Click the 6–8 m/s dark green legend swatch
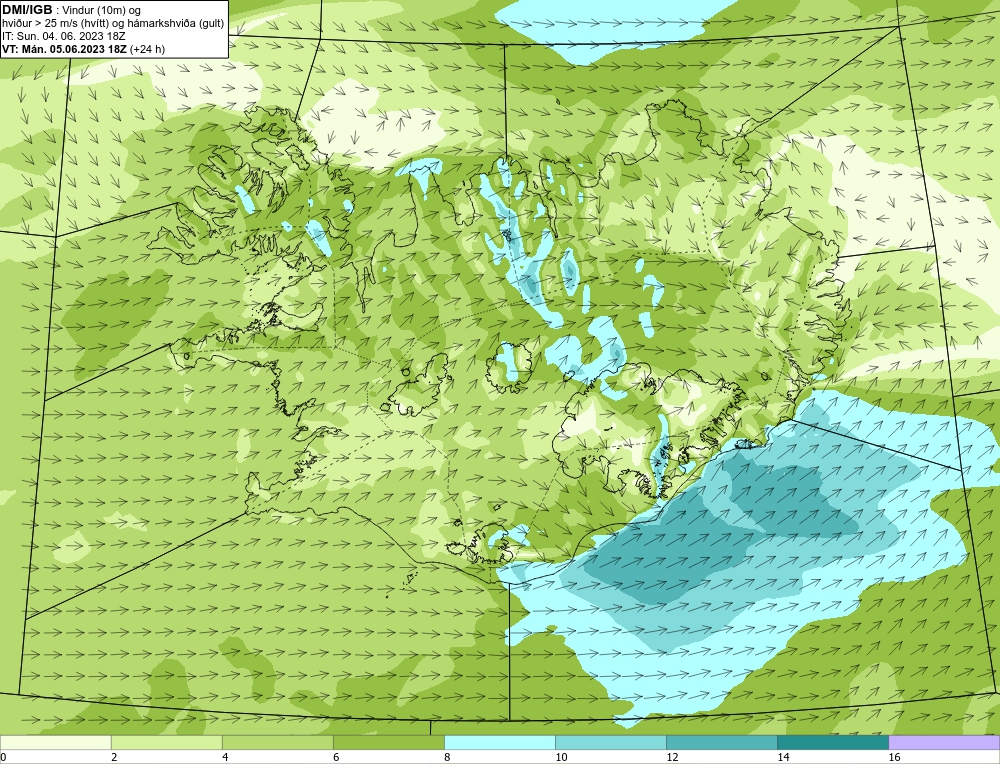This screenshot has width=1000, height=764. [x=388, y=742]
